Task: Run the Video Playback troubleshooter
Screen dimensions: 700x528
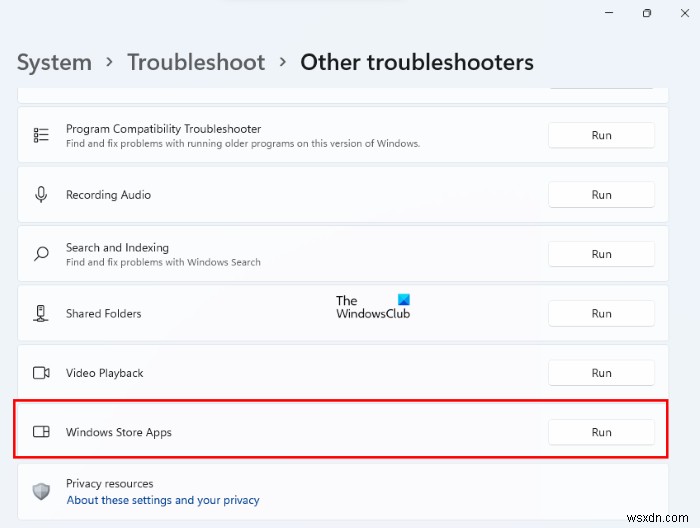Action: [x=601, y=373]
